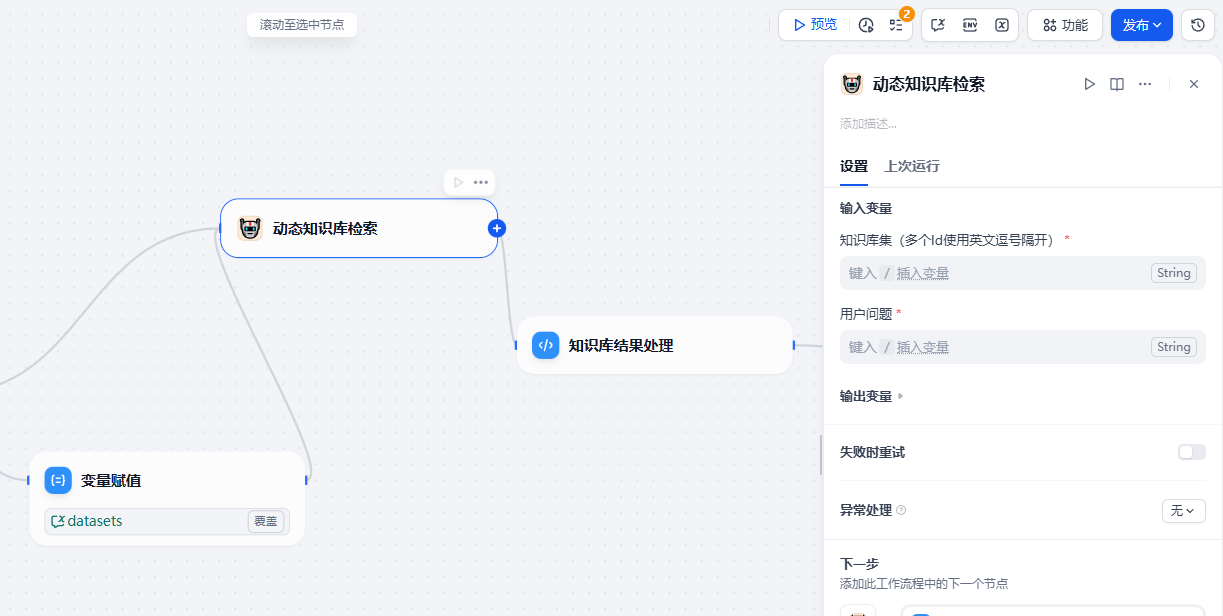Switch to the 上次运行 tab
Image resolution: width=1223 pixels, height=616 pixels.
tap(911, 166)
